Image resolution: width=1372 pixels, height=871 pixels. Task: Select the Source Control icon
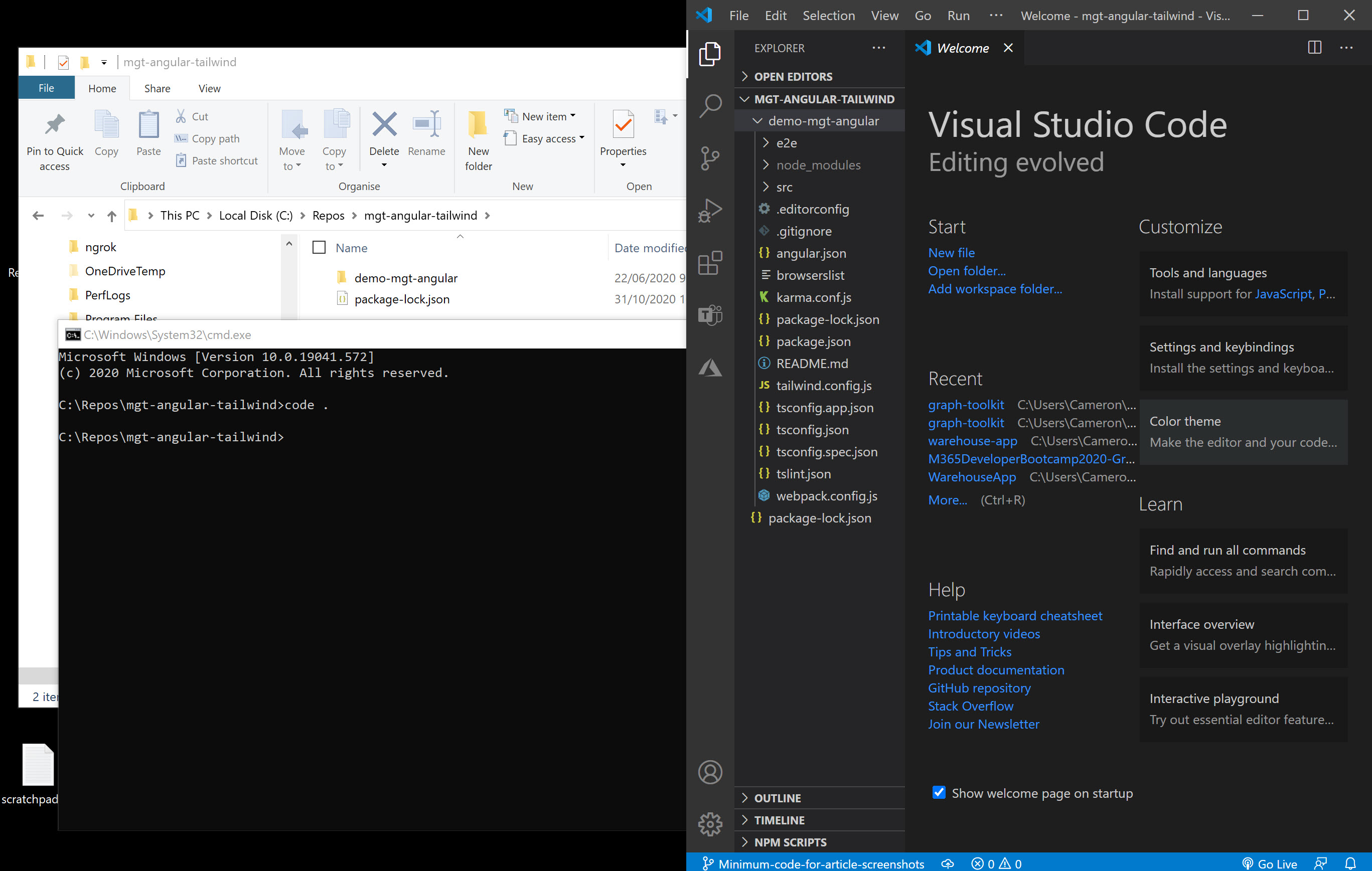click(710, 158)
